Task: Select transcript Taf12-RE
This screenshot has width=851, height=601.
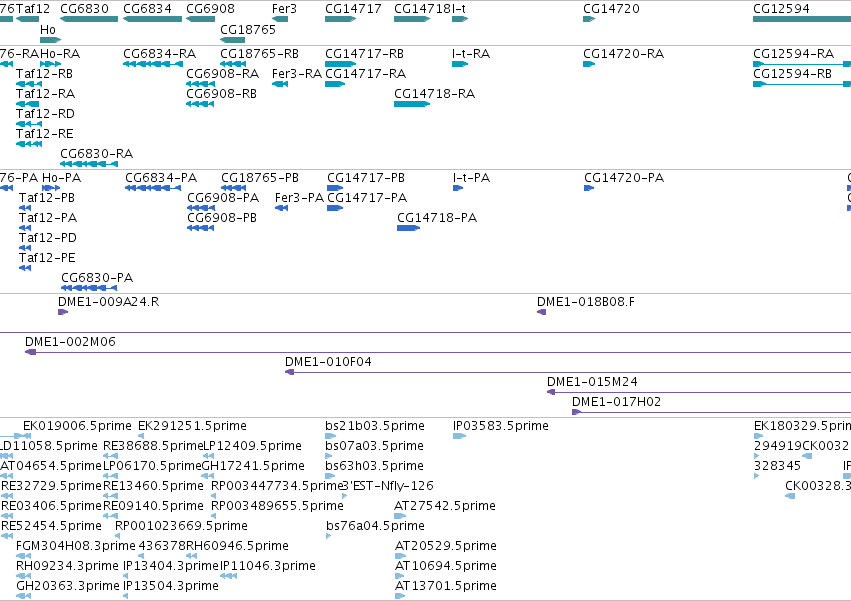Action: point(45,134)
